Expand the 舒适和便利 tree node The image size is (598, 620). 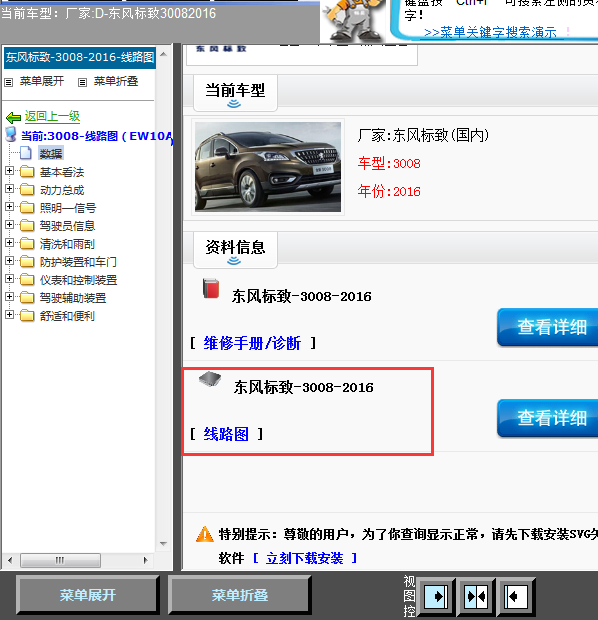(9, 314)
